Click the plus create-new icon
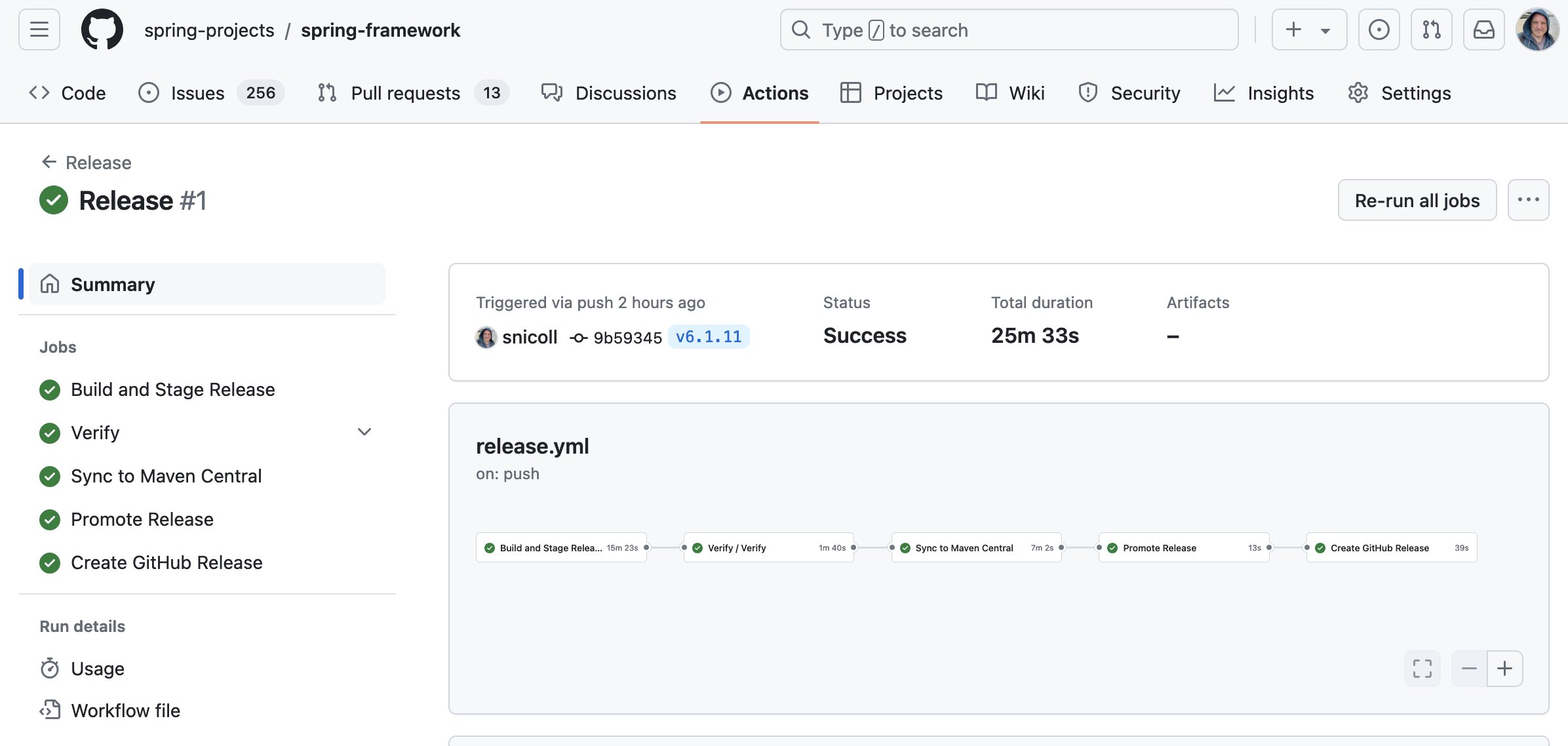Image resolution: width=1568 pixels, height=746 pixels. [x=1293, y=29]
